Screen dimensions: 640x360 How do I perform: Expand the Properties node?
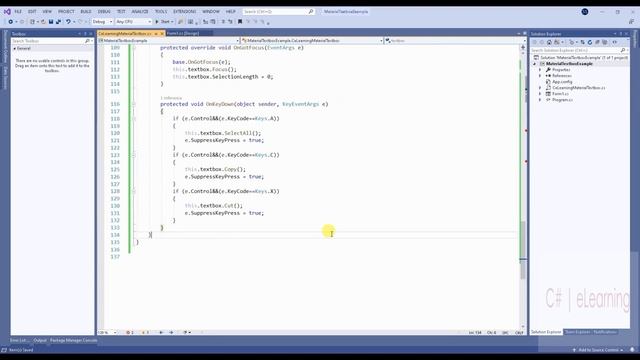540,70
